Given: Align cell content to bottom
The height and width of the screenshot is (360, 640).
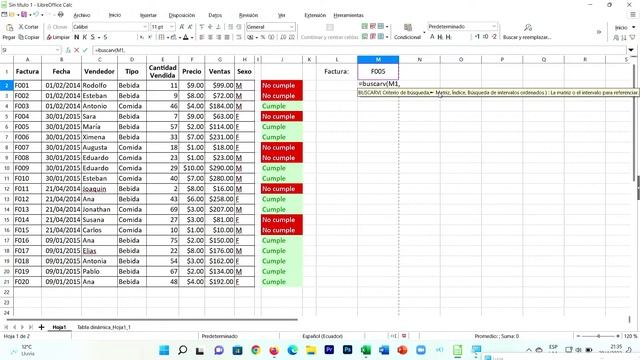Looking at the screenshot, I should pos(219,27).
